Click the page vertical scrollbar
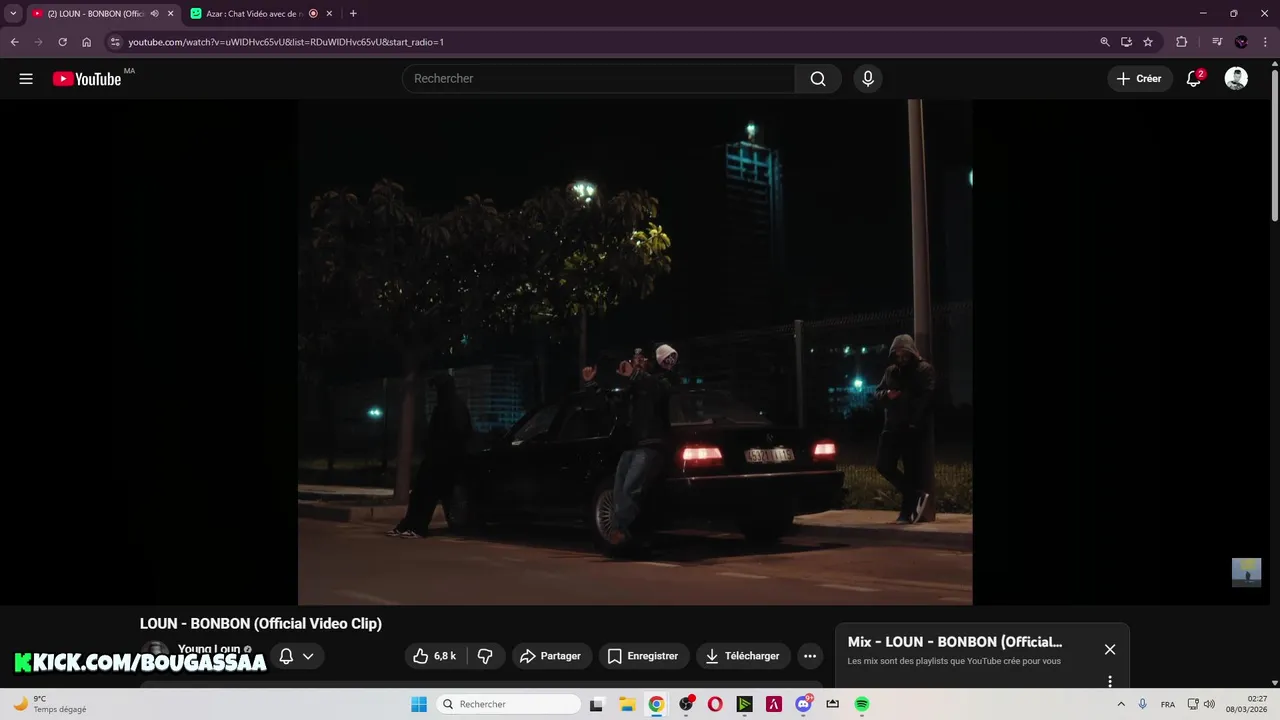Screen dimensions: 1280x720 coord(1274,145)
